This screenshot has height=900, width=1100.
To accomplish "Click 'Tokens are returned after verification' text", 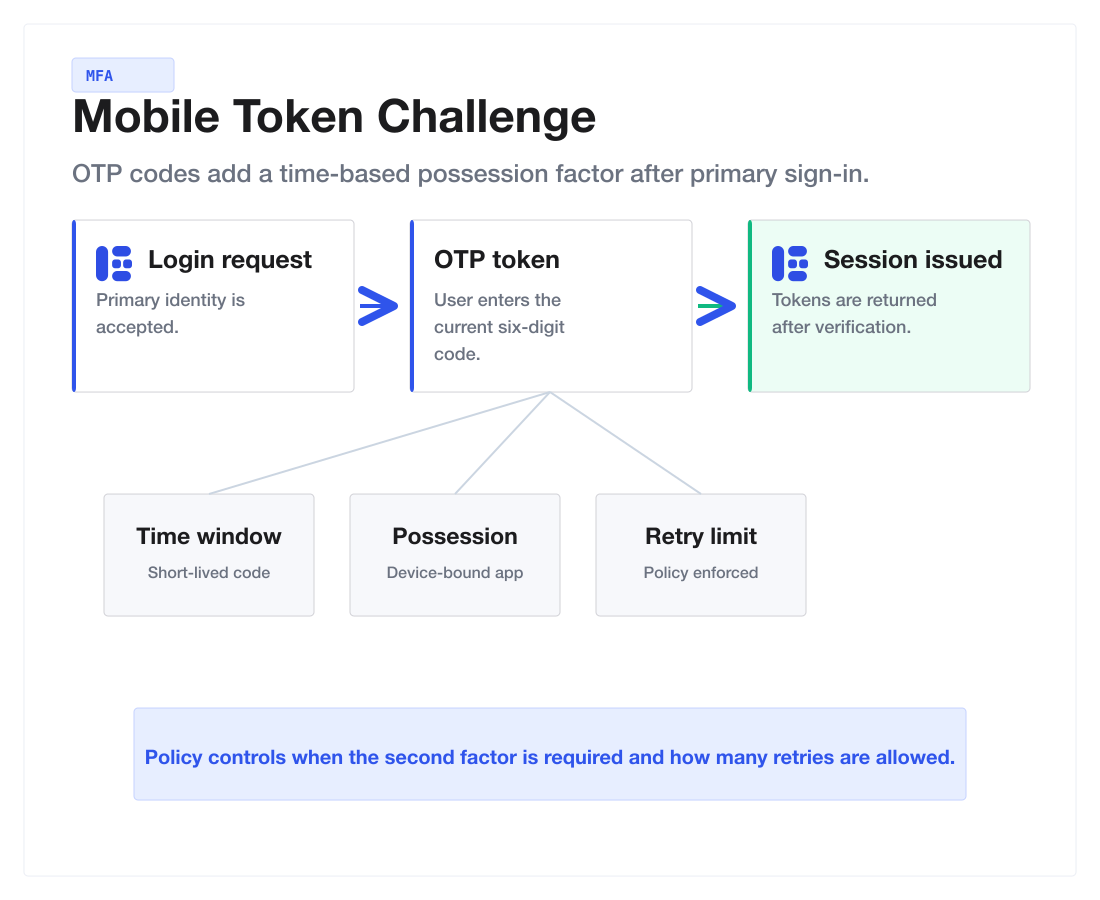I will [x=854, y=314].
